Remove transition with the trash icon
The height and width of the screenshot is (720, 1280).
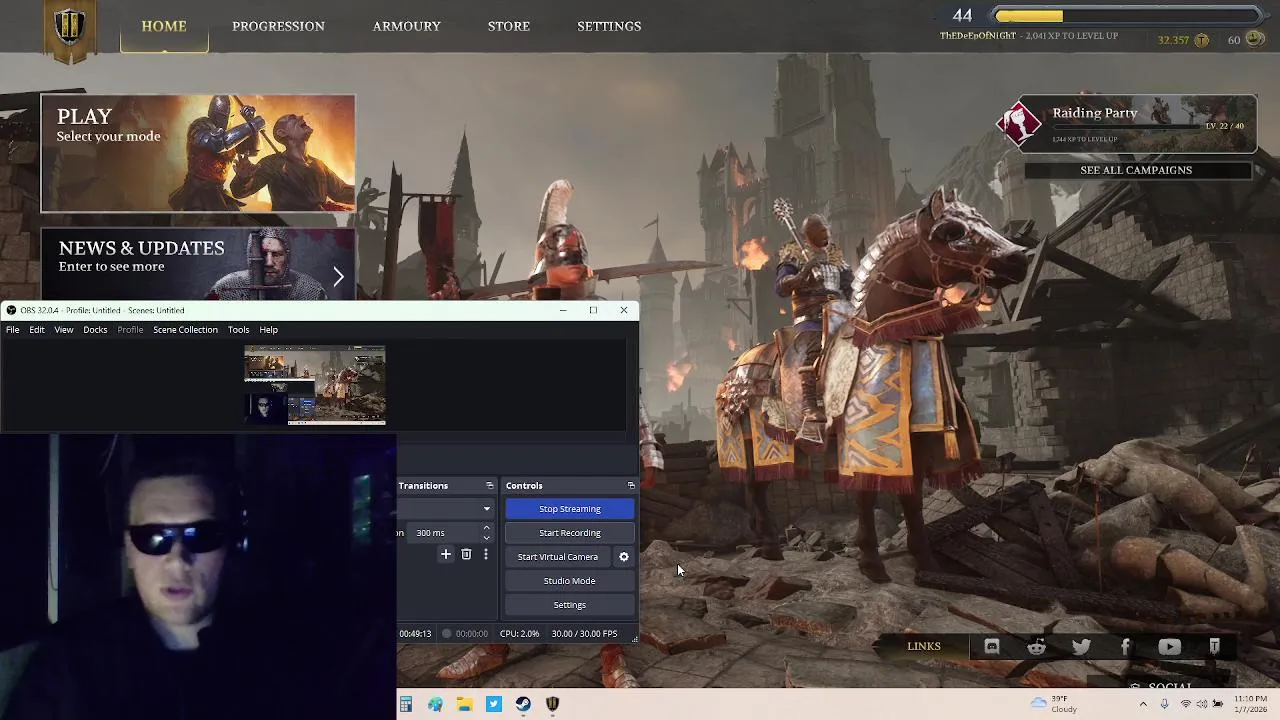click(x=466, y=554)
